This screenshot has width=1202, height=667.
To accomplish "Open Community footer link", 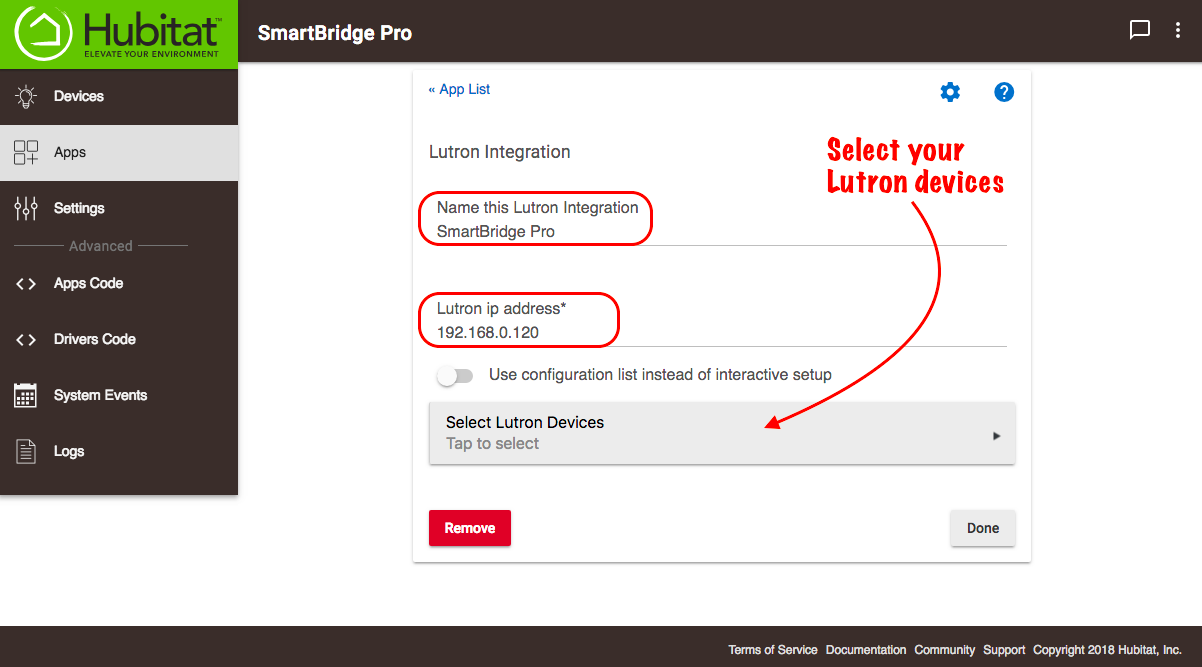I will click(945, 650).
